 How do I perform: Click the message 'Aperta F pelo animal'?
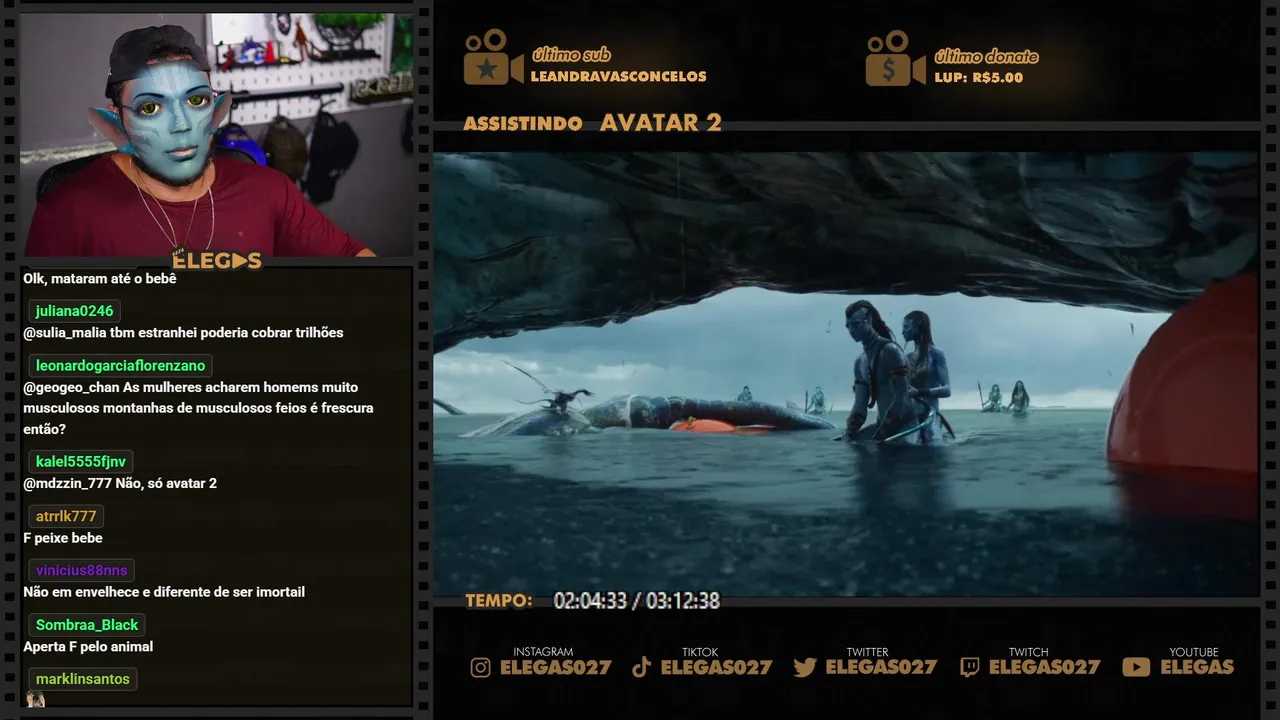(x=88, y=647)
